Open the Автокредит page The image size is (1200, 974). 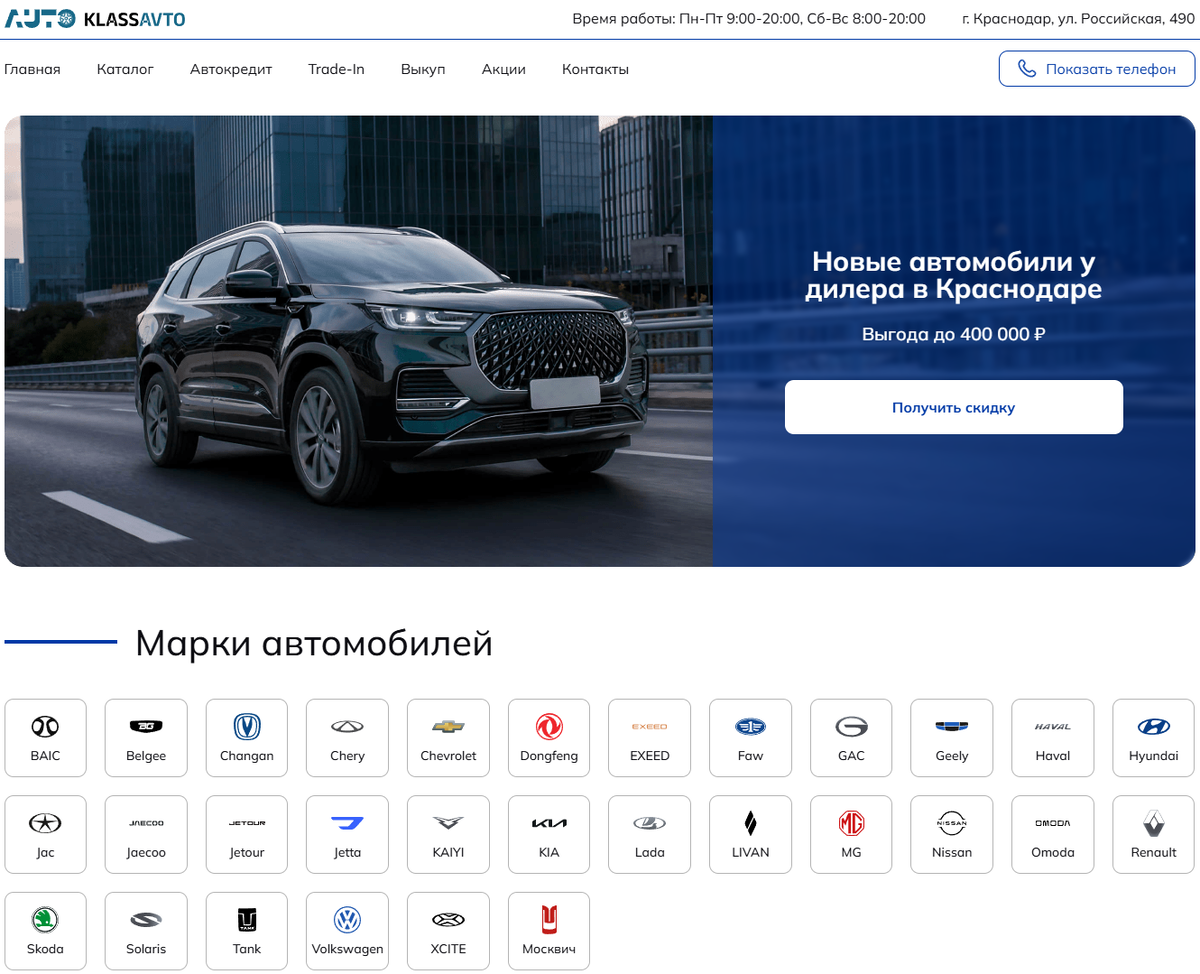(231, 69)
